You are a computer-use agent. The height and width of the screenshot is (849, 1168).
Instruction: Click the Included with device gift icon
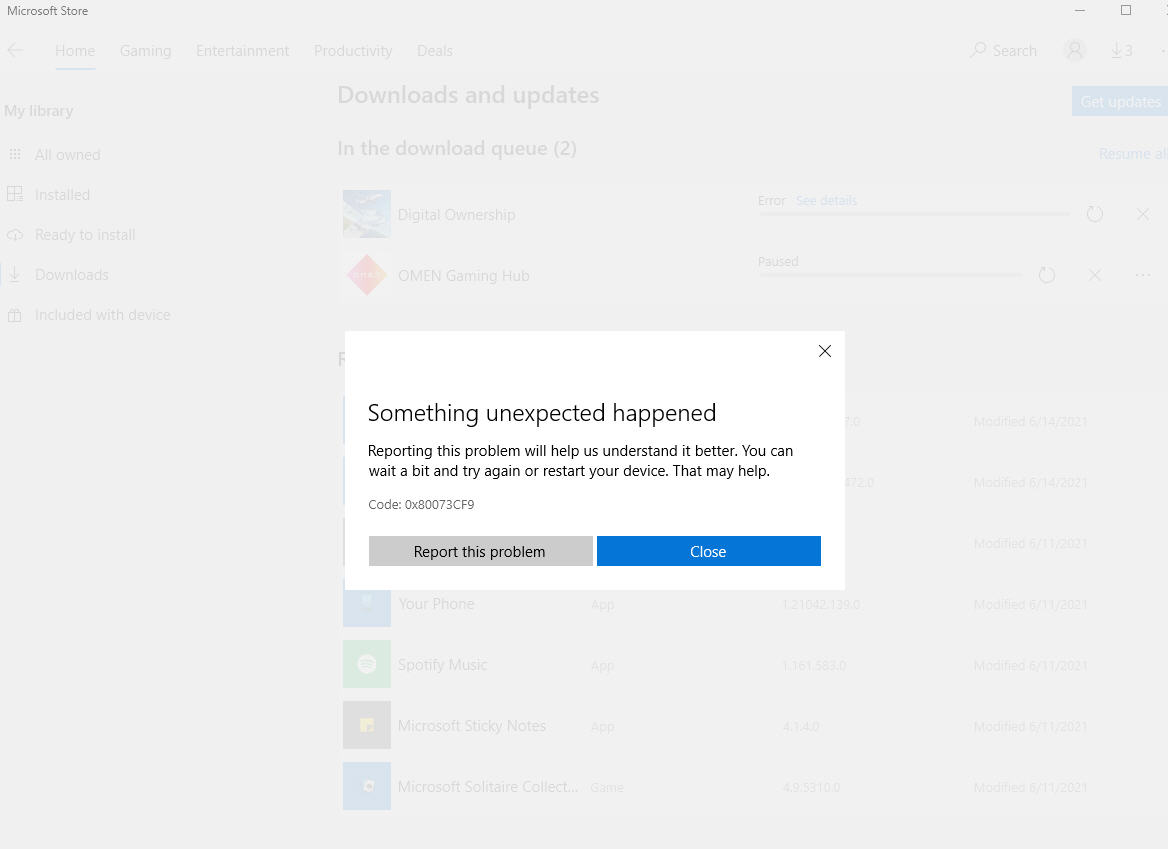(15, 315)
